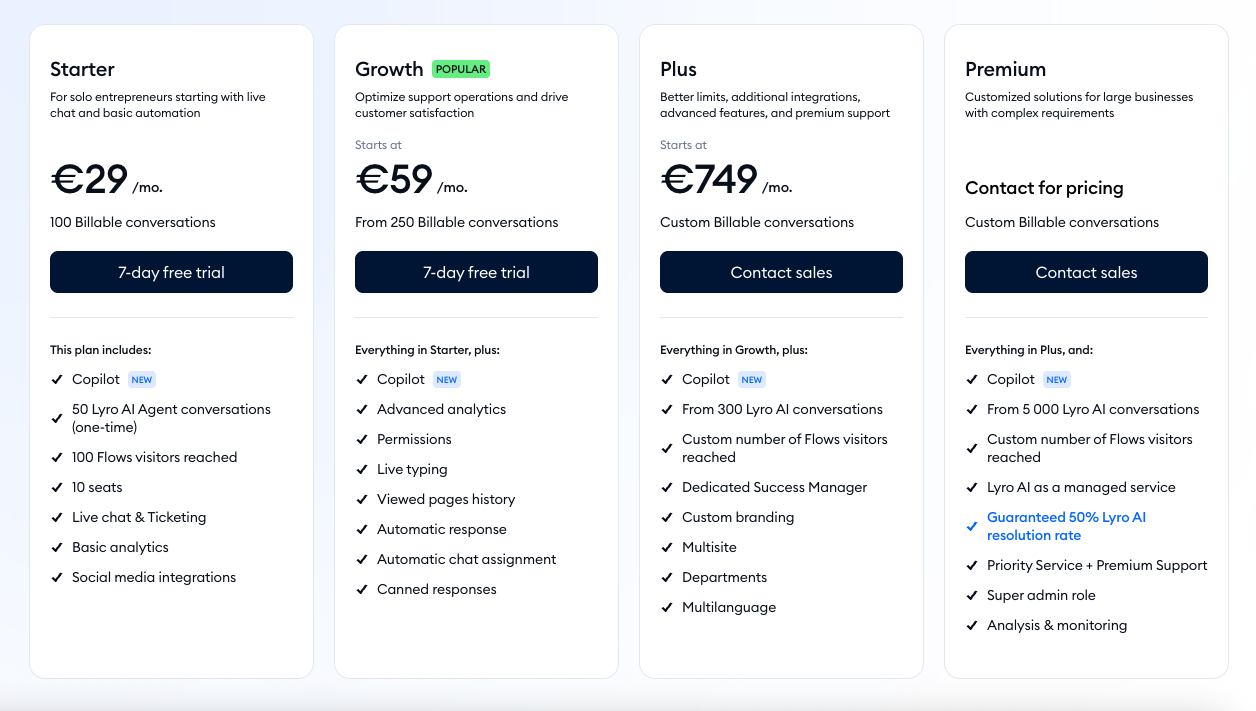Click the NEW badge beside Copilot in Starter
The image size is (1256, 711).
coord(142,380)
